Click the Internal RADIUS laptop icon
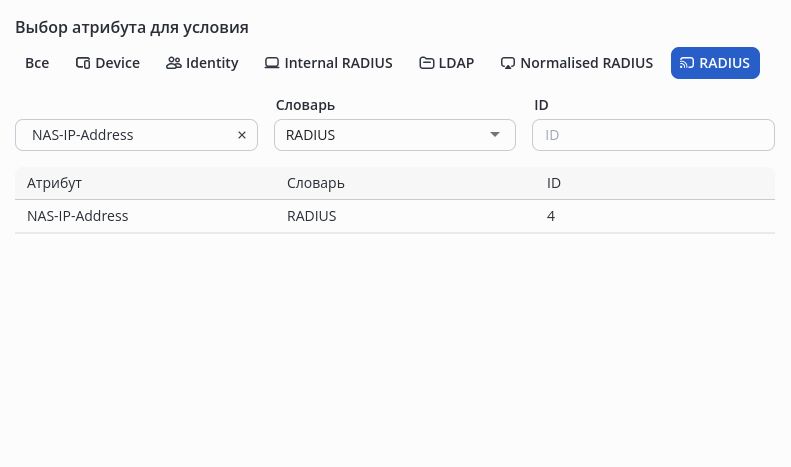This screenshot has width=791, height=467. (x=271, y=63)
